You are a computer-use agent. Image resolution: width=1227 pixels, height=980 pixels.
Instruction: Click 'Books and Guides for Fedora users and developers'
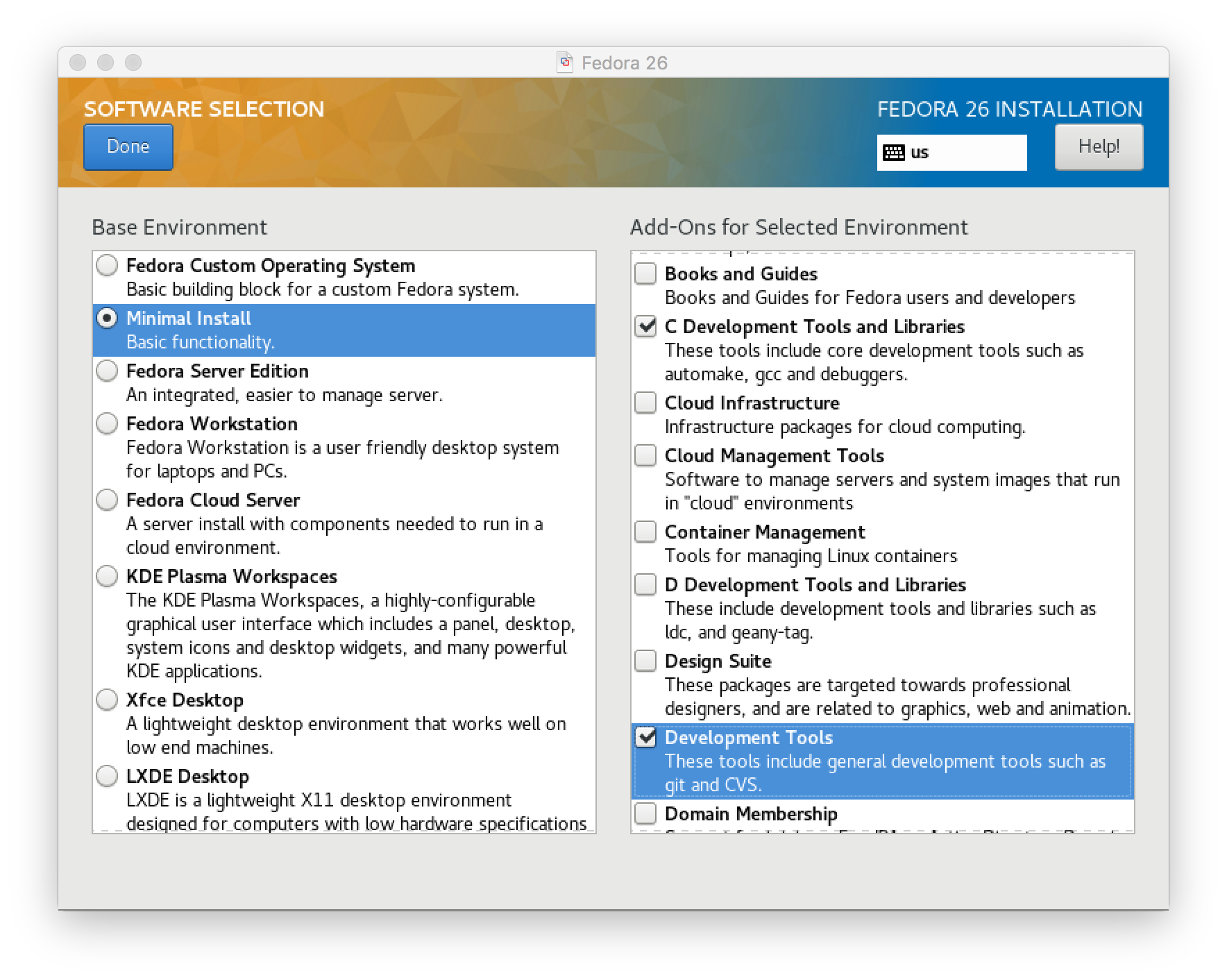coord(870,298)
